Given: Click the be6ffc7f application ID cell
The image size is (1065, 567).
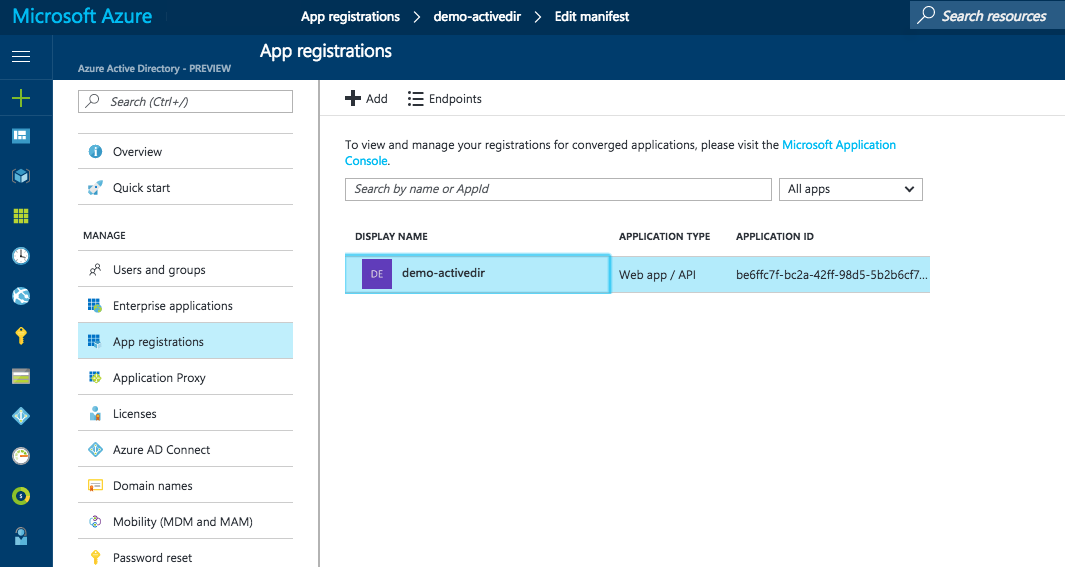Looking at the screenshot, I should click(831, 275).
